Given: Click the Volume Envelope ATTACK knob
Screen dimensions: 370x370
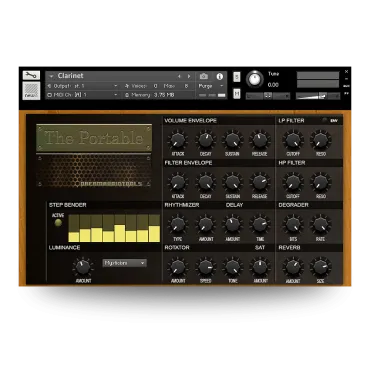Looking at the screenshot, I should click(178, 140).
